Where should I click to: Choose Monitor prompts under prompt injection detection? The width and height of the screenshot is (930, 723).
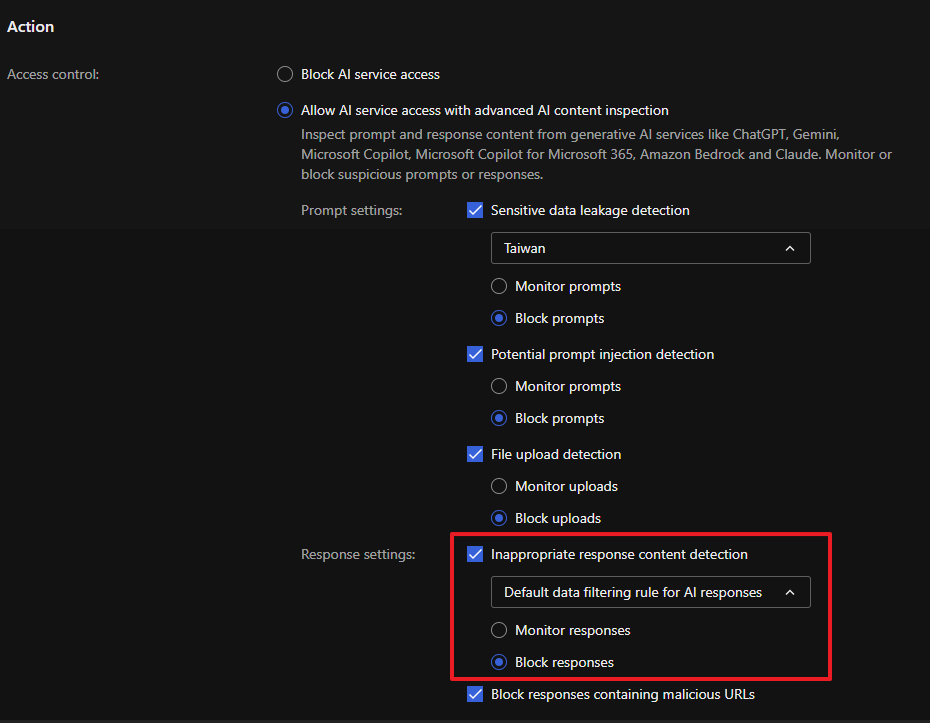(499, 386)
